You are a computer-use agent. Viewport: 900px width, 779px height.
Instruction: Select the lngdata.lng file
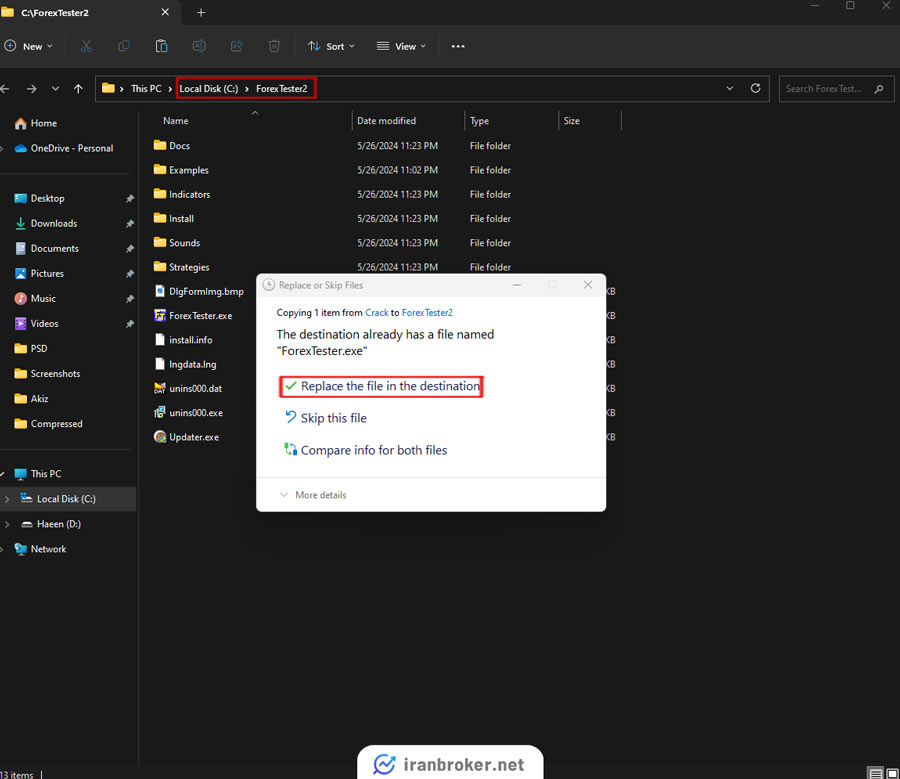pos(192,365)
